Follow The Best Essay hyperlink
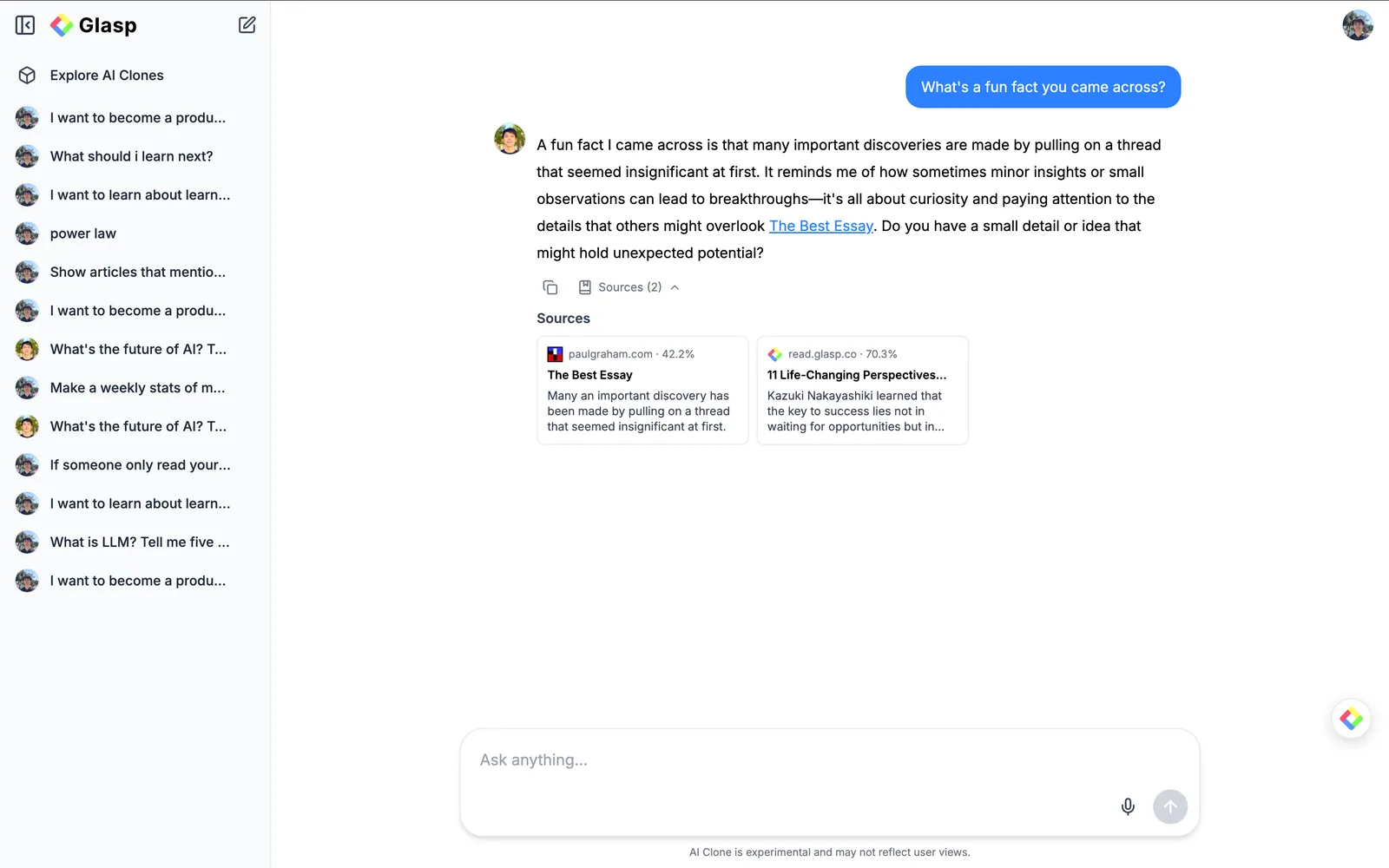1389x868 pixels. point(821,226)
